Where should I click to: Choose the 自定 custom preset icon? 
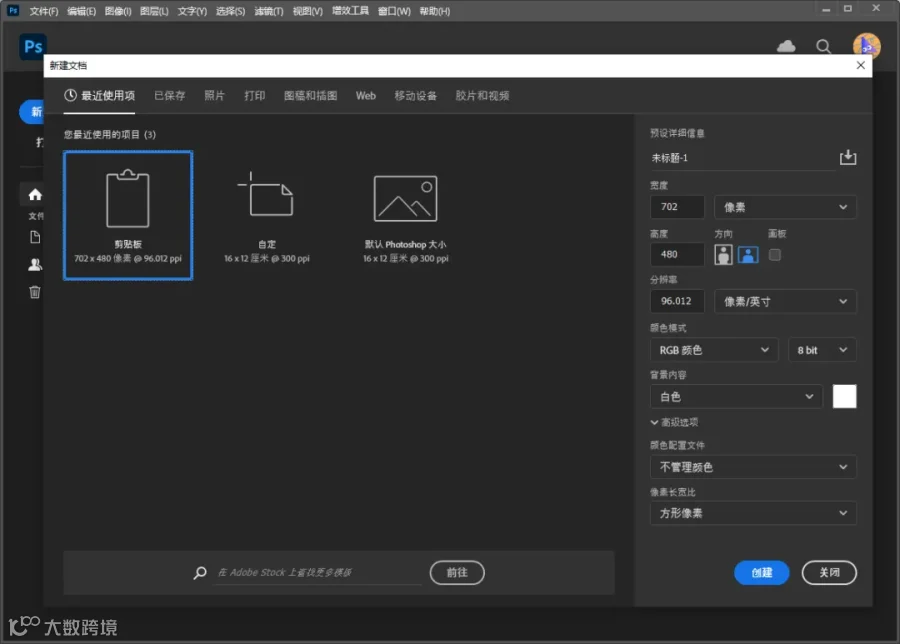[x=266, y=195]
